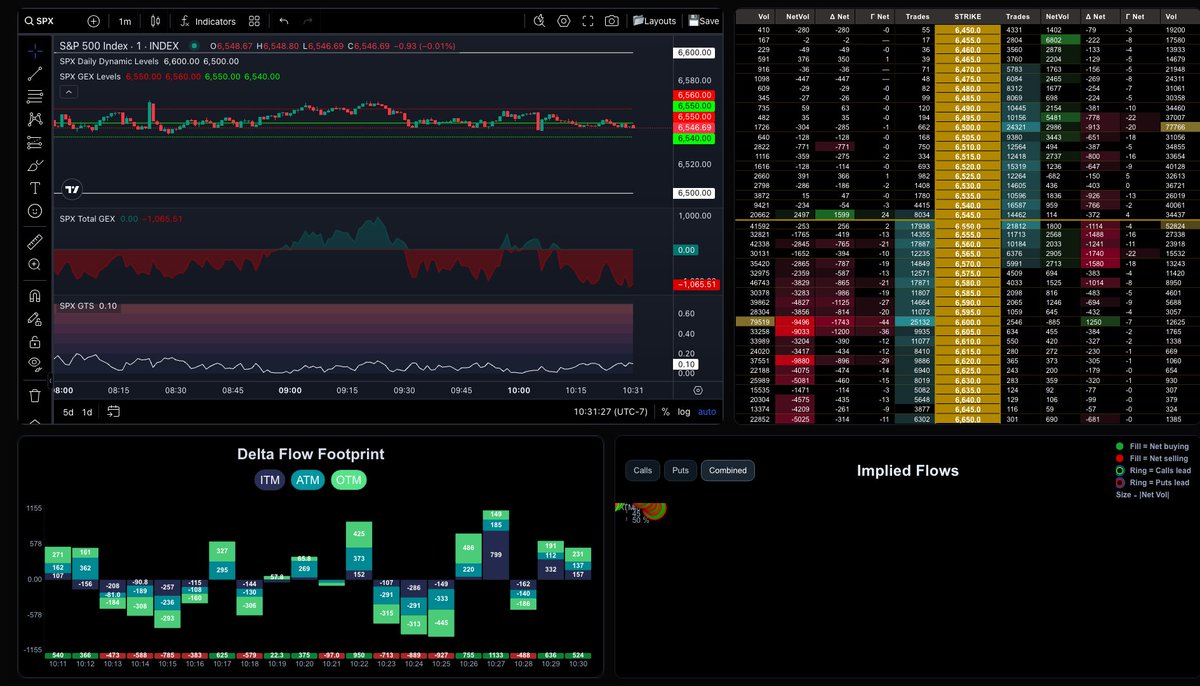Image resolution: width=1200 pixels, height=686 pixels.
Task: Switch to the 5d date range
Action: (68, 412)
